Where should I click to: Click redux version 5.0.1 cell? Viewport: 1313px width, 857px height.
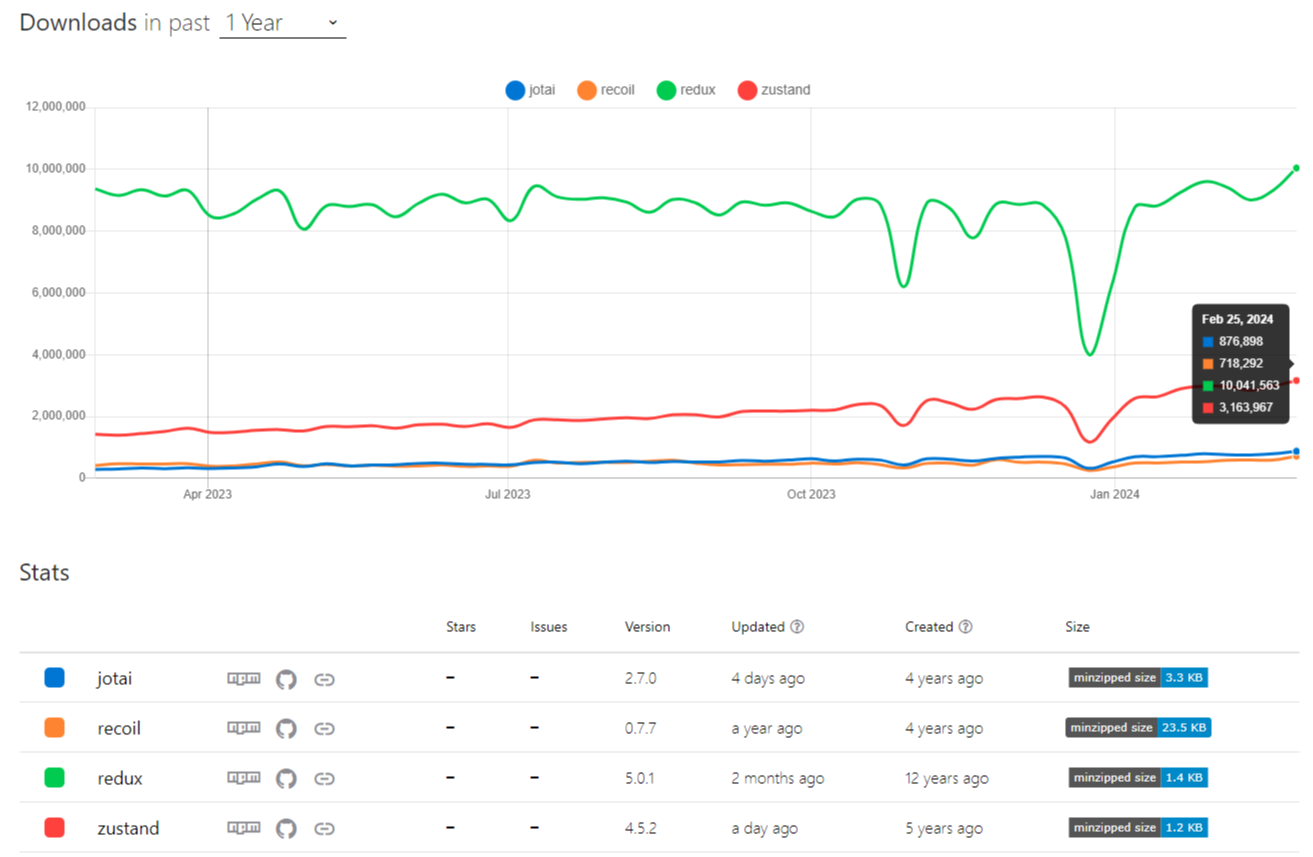[639, 778]
